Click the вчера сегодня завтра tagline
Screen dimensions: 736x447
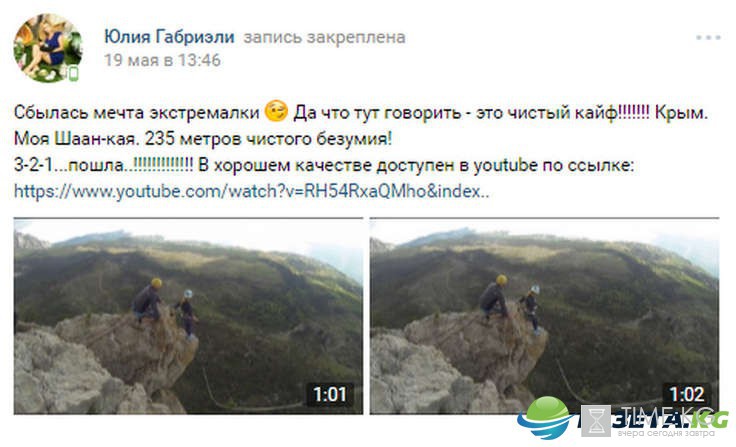tap(664, 433)
